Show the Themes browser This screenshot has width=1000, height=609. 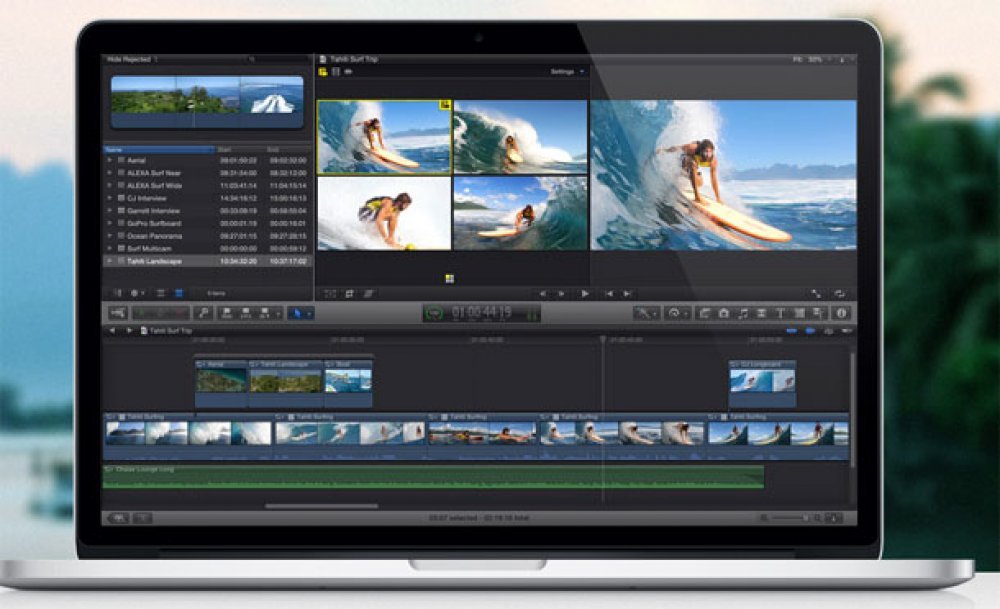click(x=818, y=313)
